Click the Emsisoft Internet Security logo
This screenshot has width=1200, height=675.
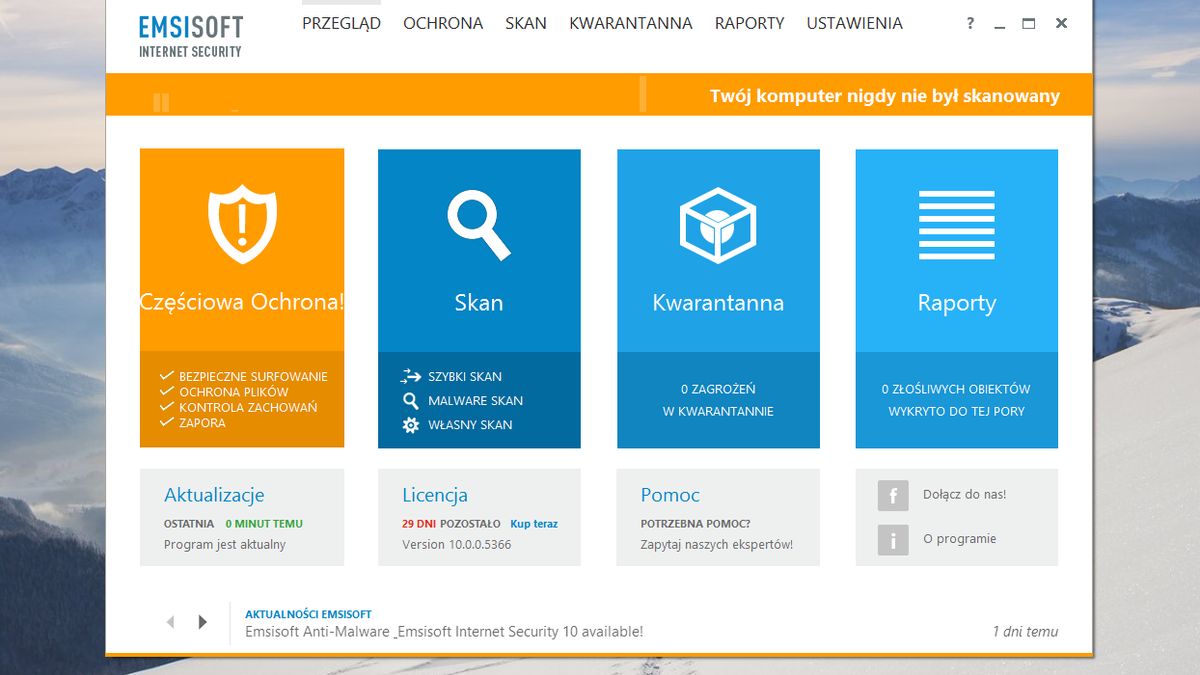coord(191,36)
